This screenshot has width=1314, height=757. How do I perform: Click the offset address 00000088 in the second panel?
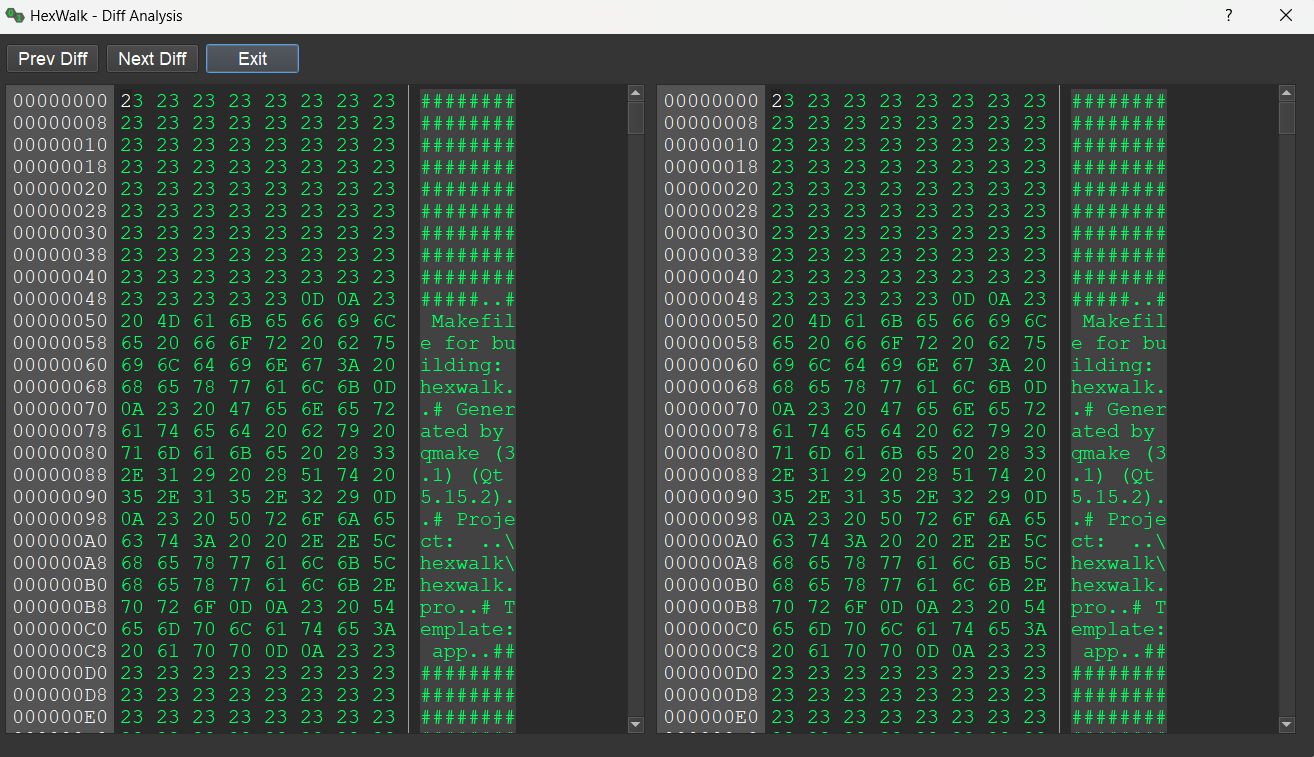(x=709, y=475)
